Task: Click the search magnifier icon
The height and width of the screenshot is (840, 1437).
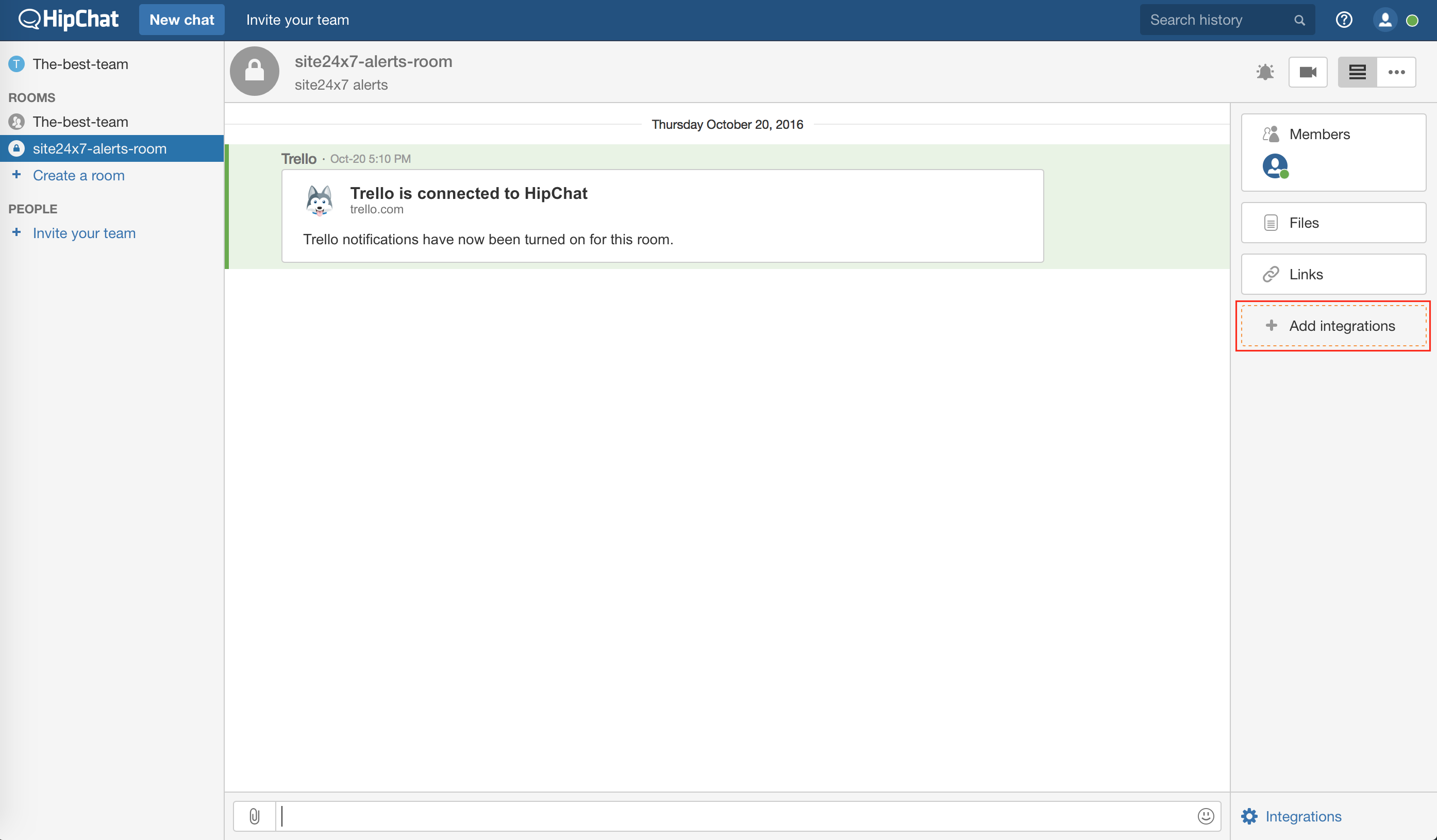Action: pyautogui.click(x=1299, y=20)
